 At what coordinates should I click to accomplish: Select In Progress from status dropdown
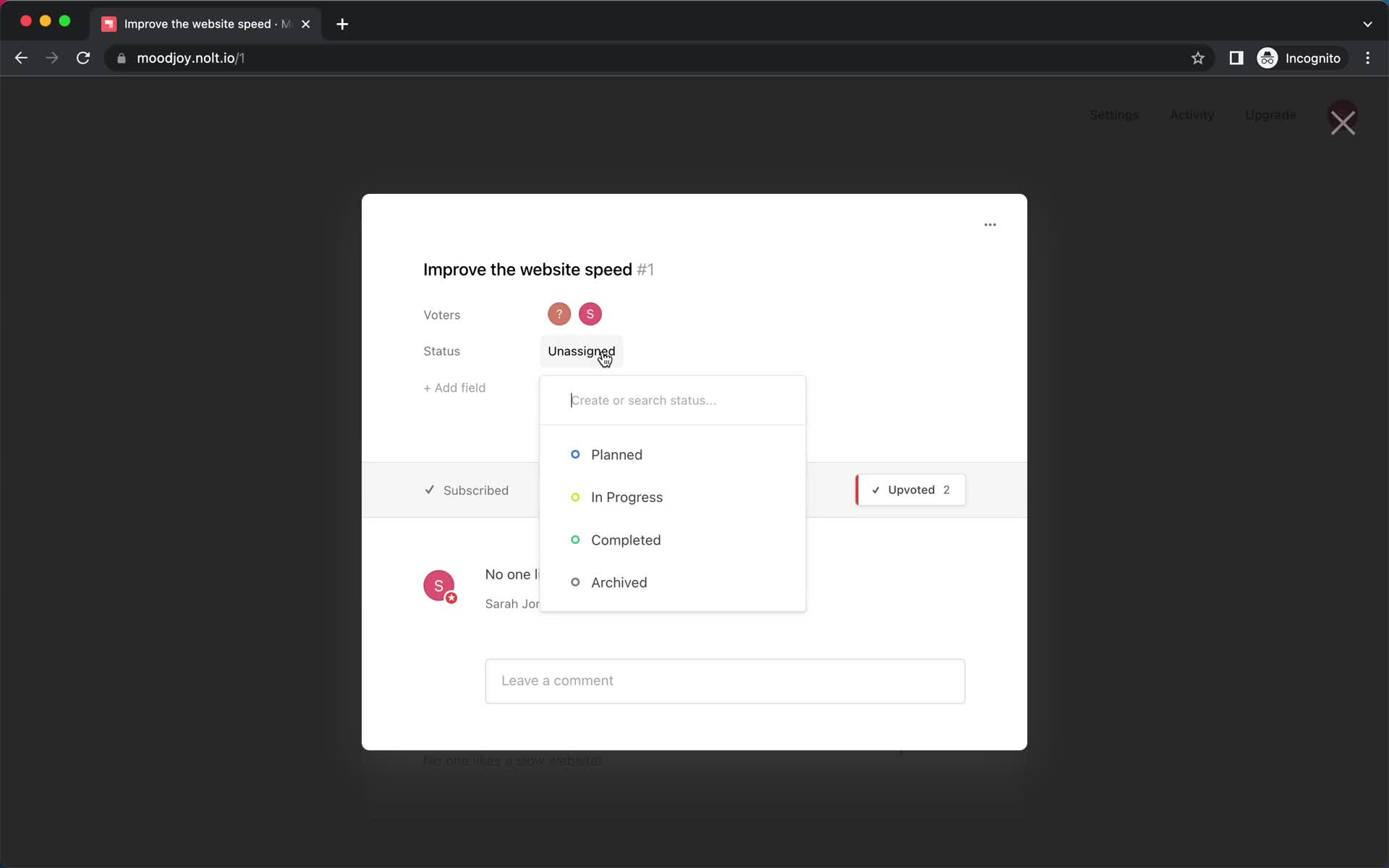627,497
